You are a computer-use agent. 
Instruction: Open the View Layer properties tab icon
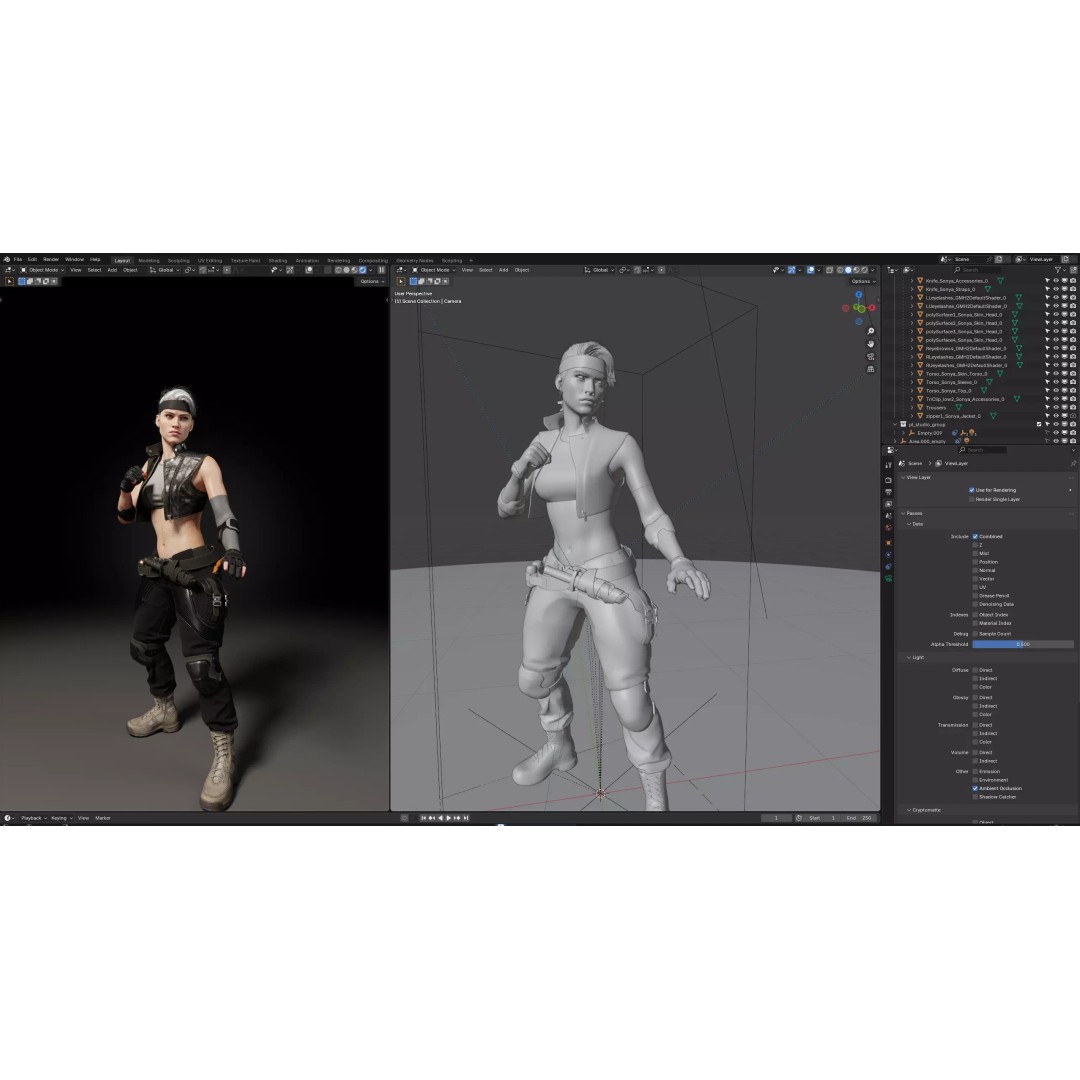pos(889,504)
